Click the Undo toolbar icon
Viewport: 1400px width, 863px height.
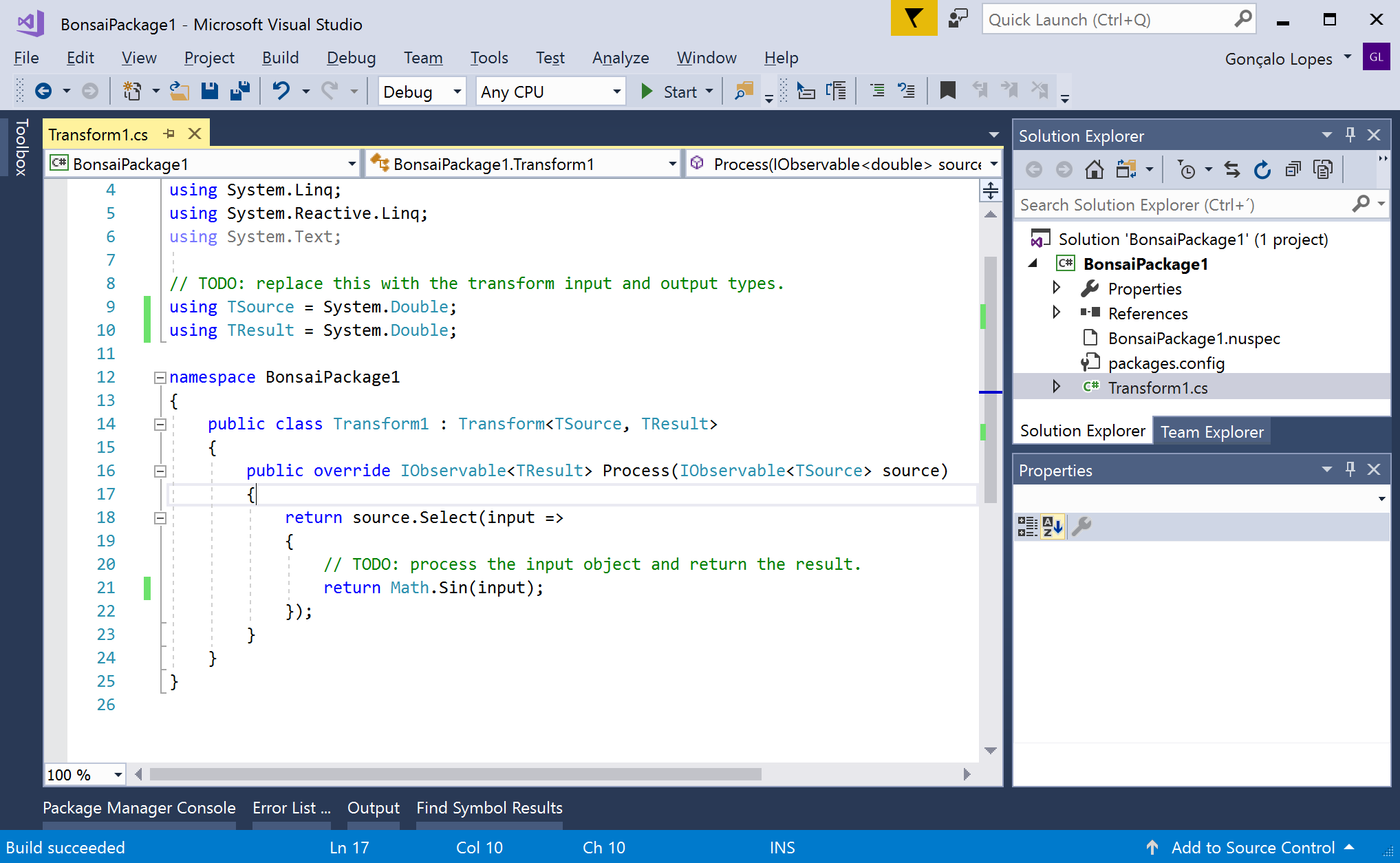[x=281, y=91]
